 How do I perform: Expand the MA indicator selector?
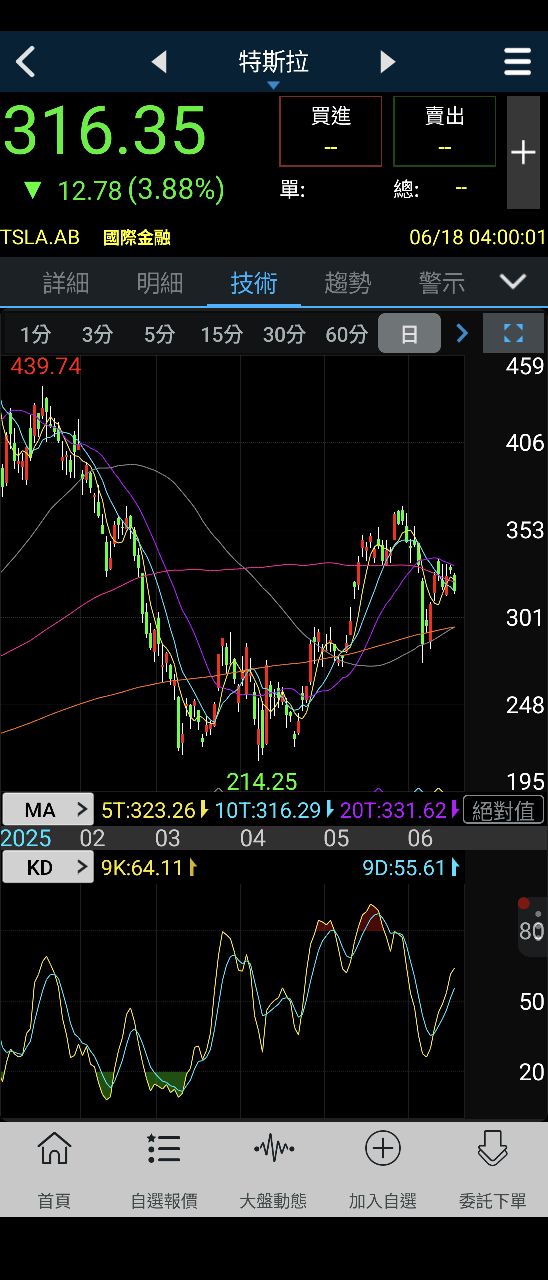[47, 809]
